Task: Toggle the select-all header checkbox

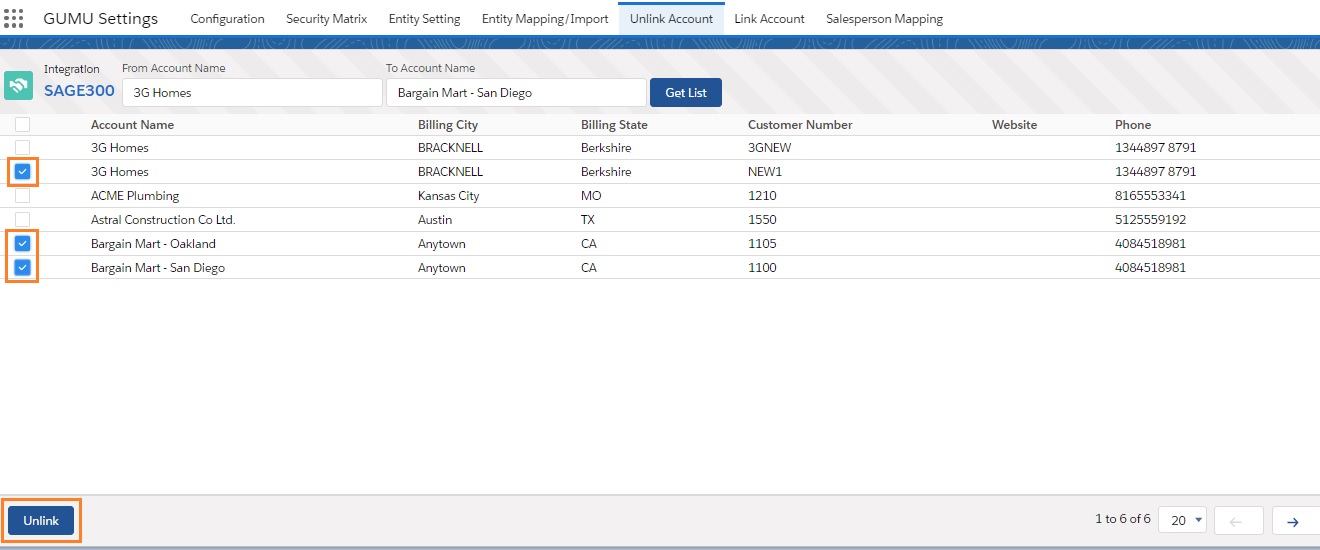Action: (x=22, y=125)
